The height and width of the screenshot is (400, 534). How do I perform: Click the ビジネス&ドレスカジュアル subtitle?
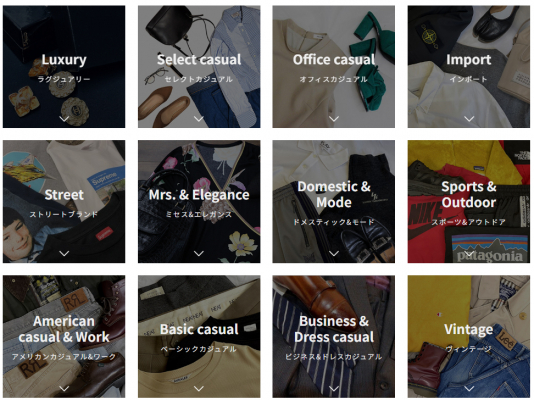(x=334, y=357)
